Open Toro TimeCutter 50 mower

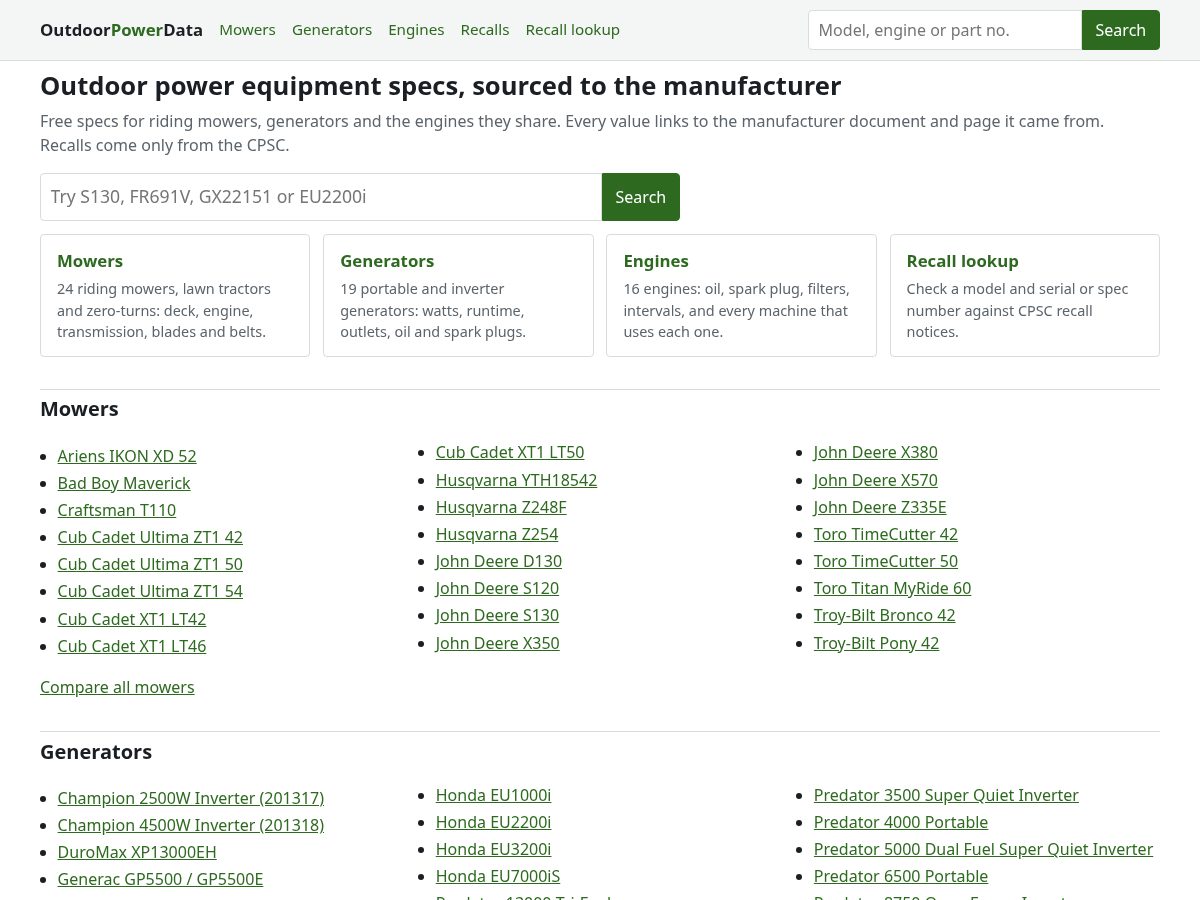886,561
